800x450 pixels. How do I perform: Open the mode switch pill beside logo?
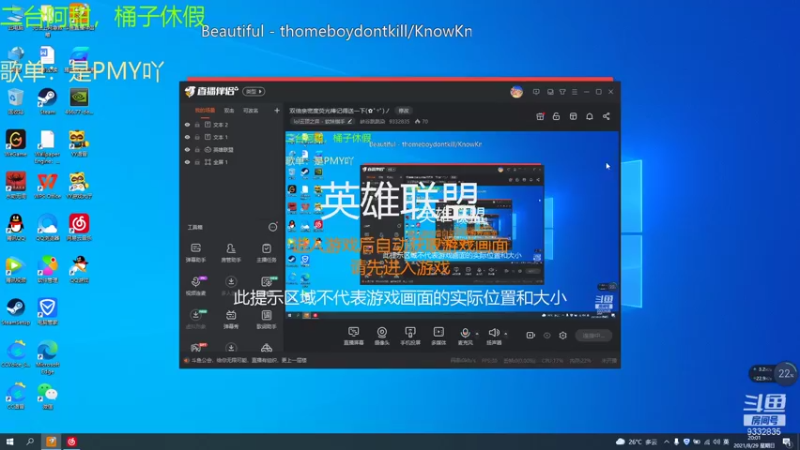[254, 91]
